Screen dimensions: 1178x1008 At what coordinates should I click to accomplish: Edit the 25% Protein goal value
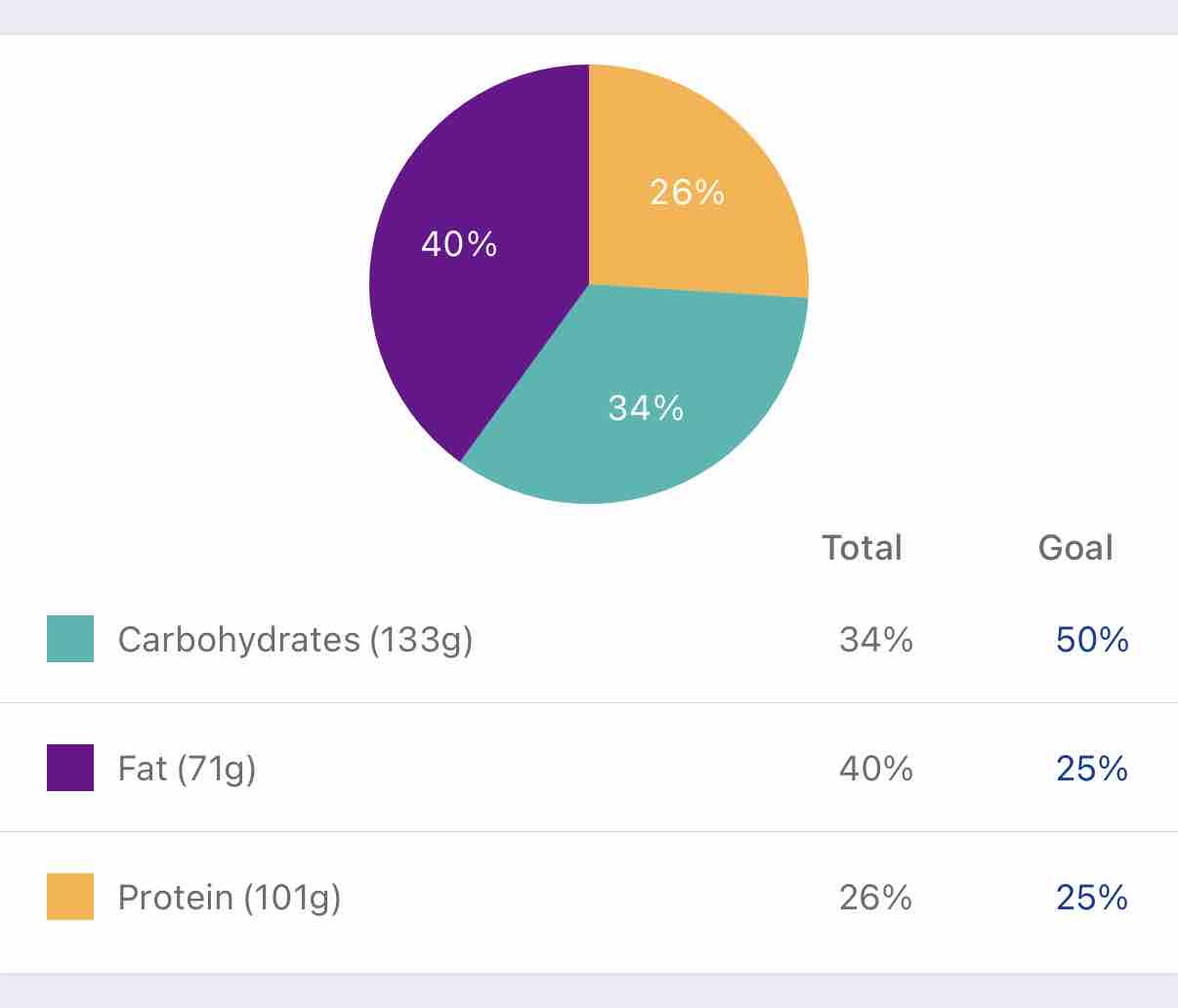coord(1092,898)
